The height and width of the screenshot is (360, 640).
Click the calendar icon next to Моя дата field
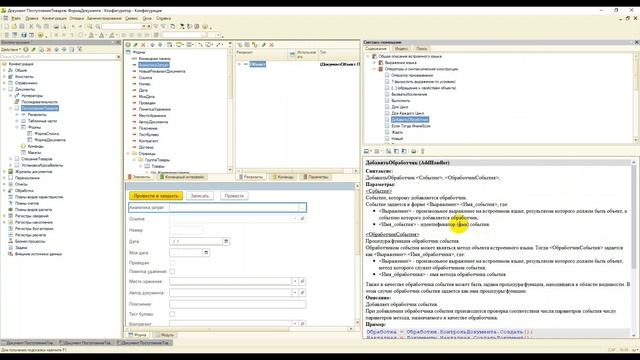click(x=206, y=253)
